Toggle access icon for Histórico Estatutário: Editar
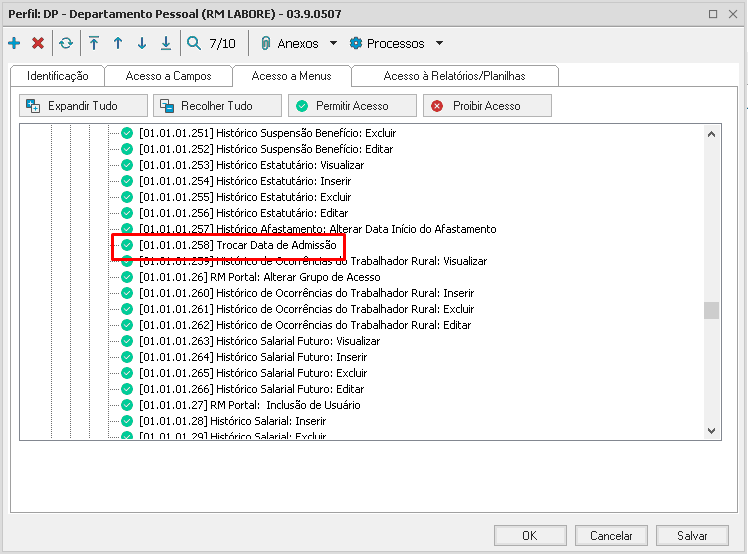The height and width of the screenshot is (555, 748). [127, 213]
